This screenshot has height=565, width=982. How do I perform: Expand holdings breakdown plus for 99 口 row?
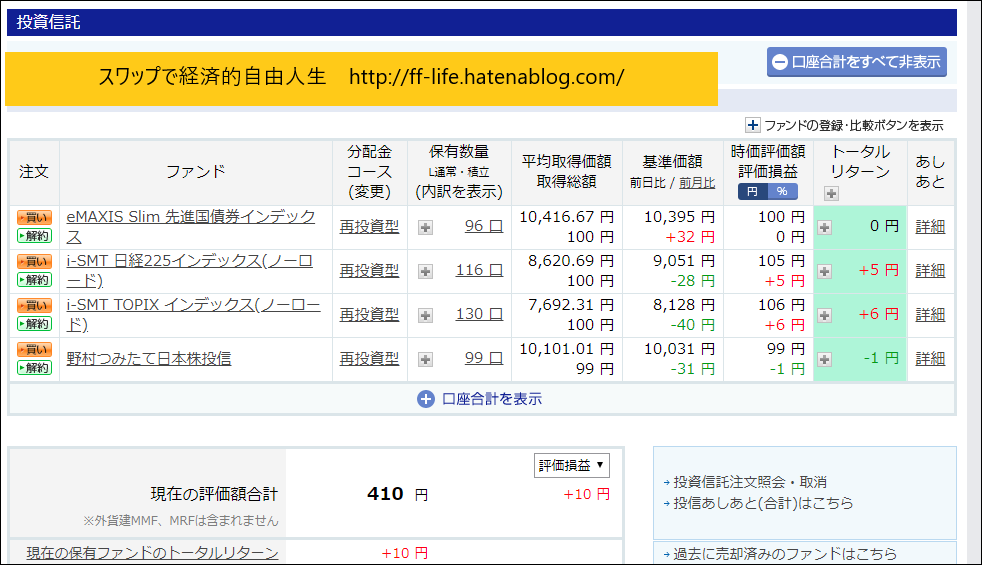(x=425, y=359)
